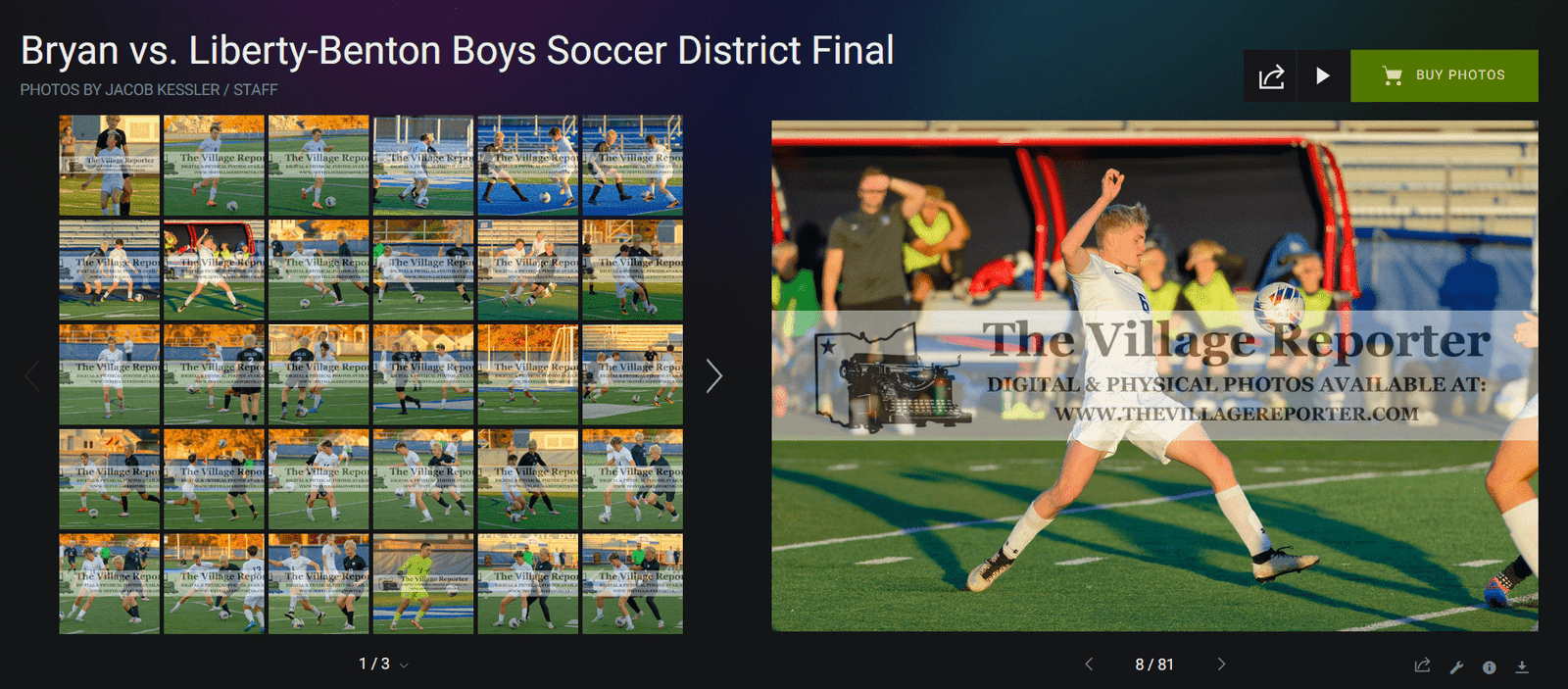Open the goalkeeper in green jersey thumbnail
The image size is (1568, 689).
tap(423, 583)
